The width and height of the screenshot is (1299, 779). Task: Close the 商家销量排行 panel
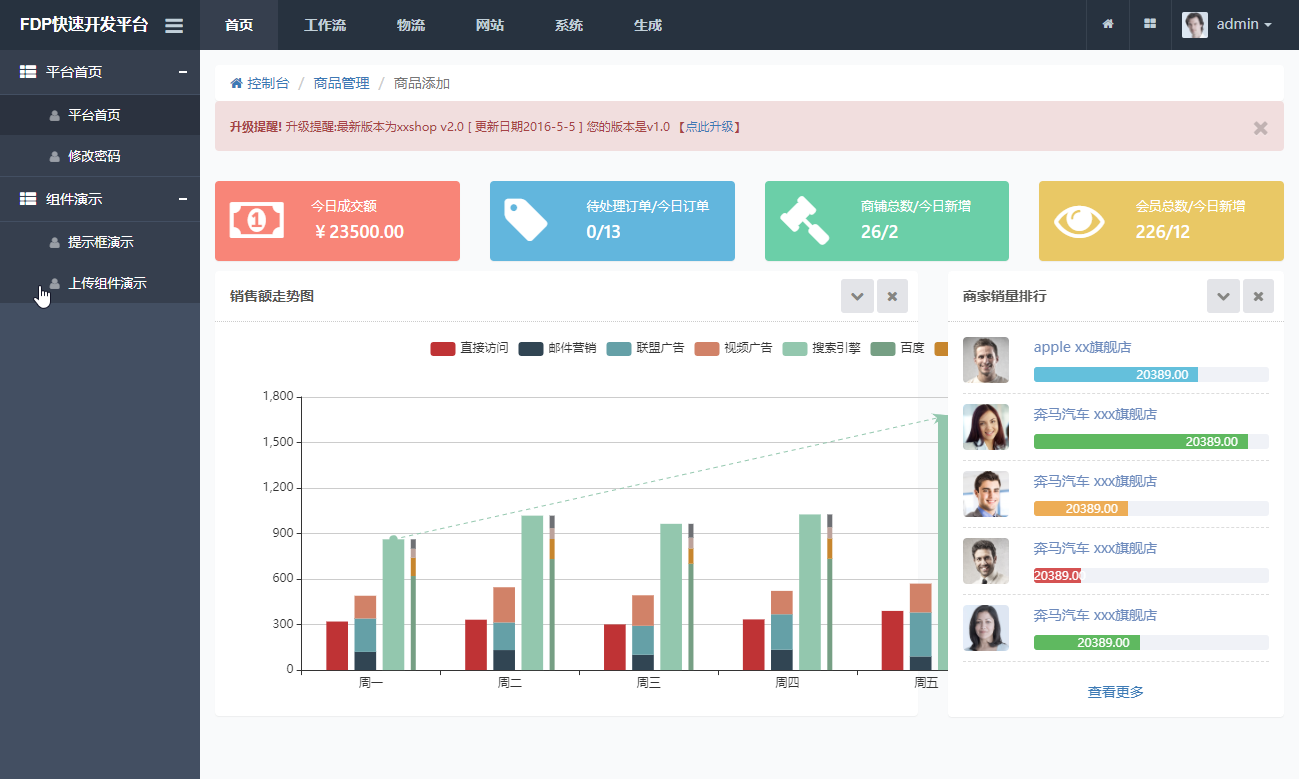click(1258, 296)
